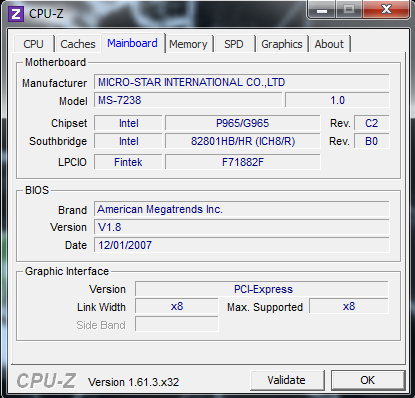This screenshot has width=415, height=398.
Task: Click the CPU-Z purple Z title bar icon
Action: pyautogui.click(x=16, y=14)
